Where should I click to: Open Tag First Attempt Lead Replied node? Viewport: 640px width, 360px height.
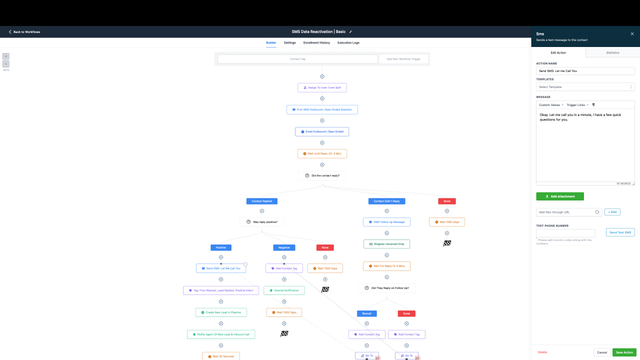point(221,291)
